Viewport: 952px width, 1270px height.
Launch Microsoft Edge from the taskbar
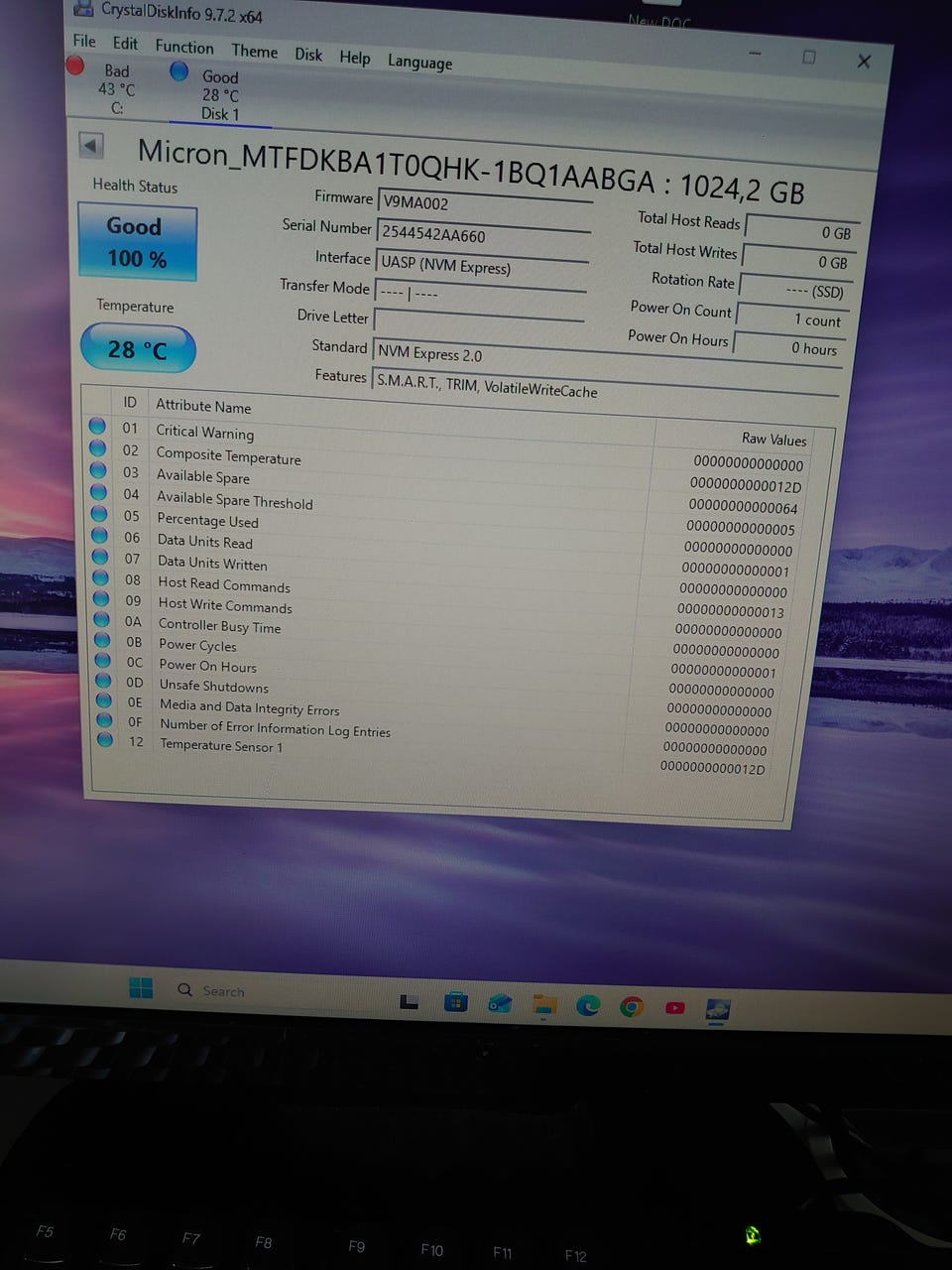click(x=588, y=1006)
